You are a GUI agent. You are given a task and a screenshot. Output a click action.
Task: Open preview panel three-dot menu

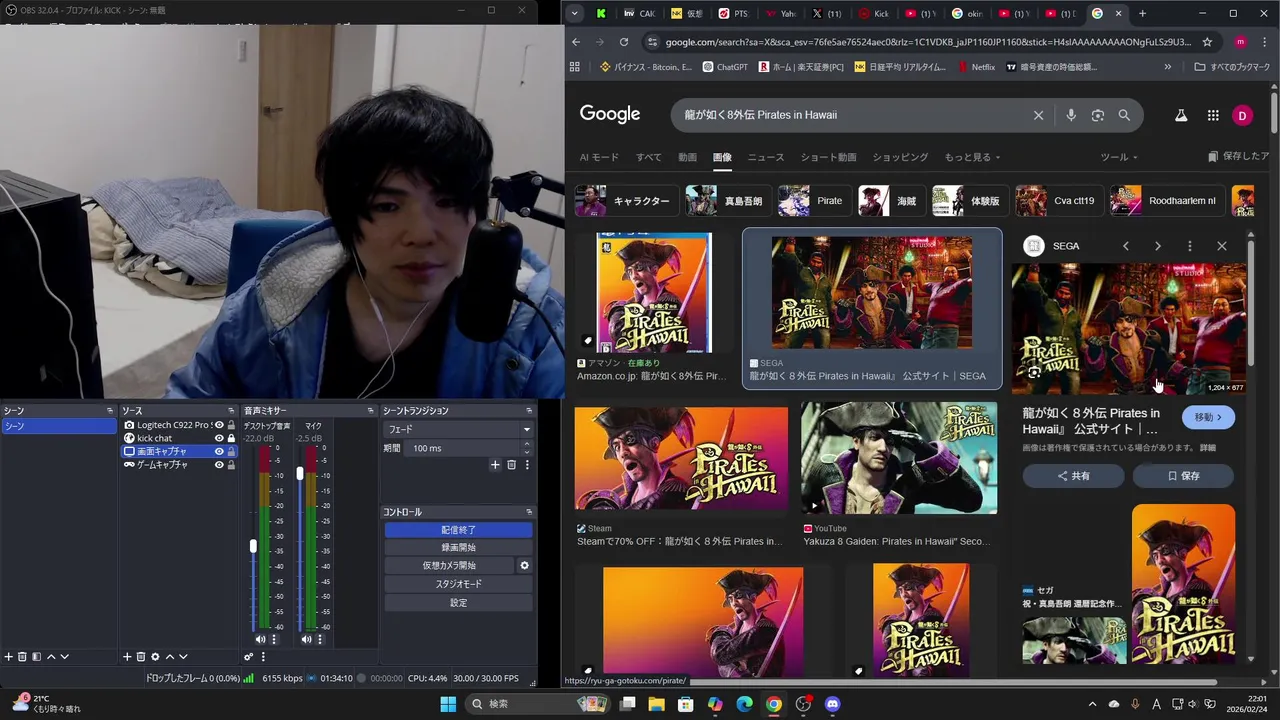pyautogui.click(x=1189, y=246)
